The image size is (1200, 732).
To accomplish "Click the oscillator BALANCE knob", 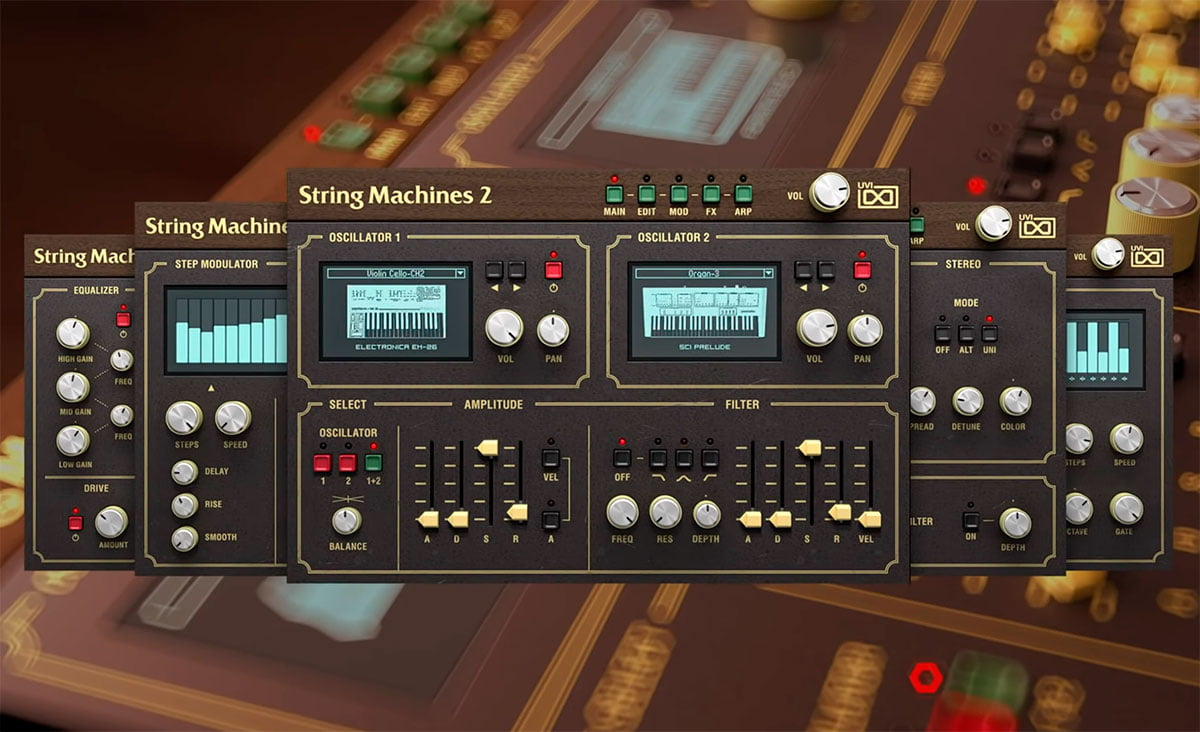I will pyautogui.click(x=347, y=520).
